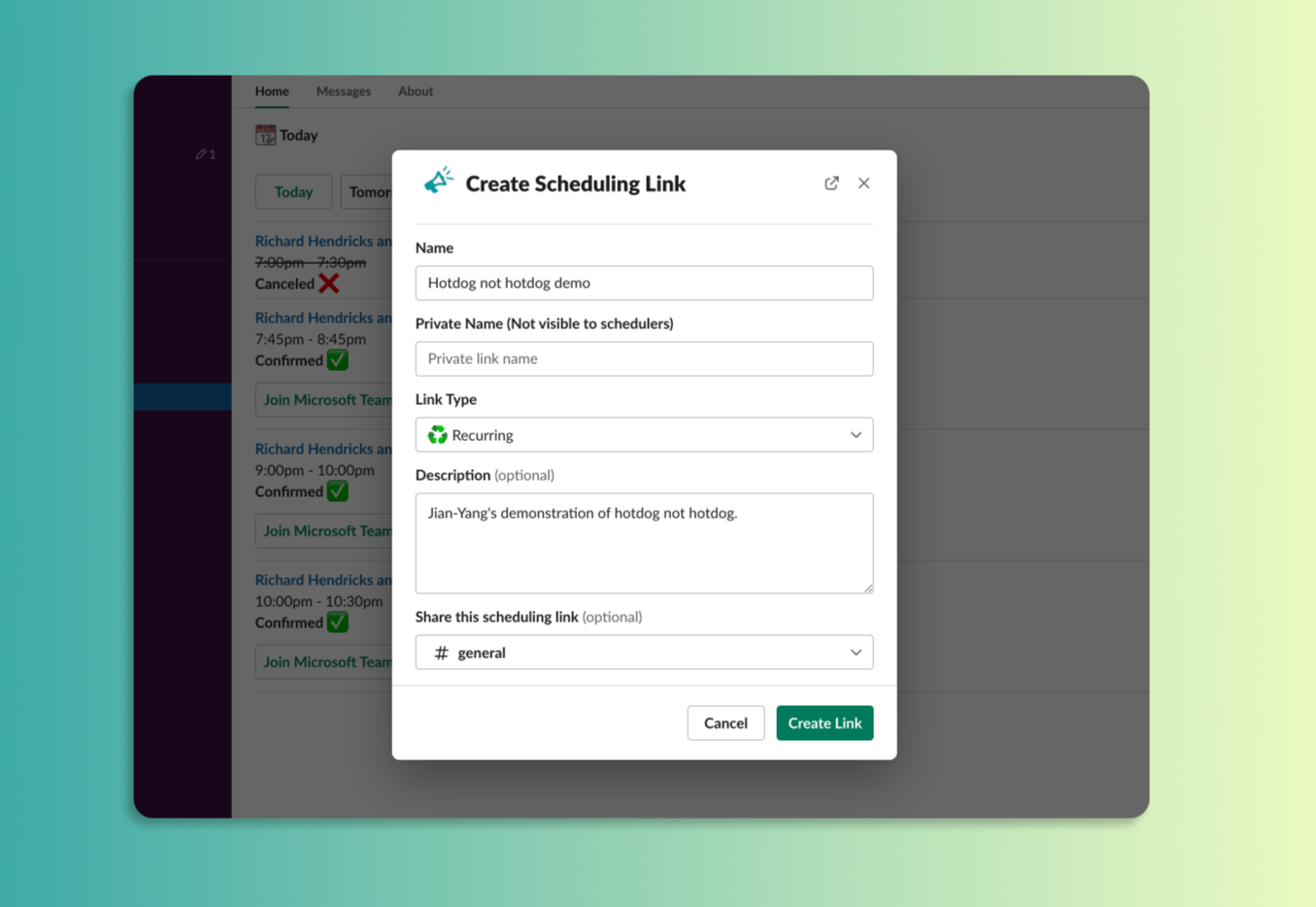Click the Today filter button
The image size is (1316, 907).
point(293,192)
